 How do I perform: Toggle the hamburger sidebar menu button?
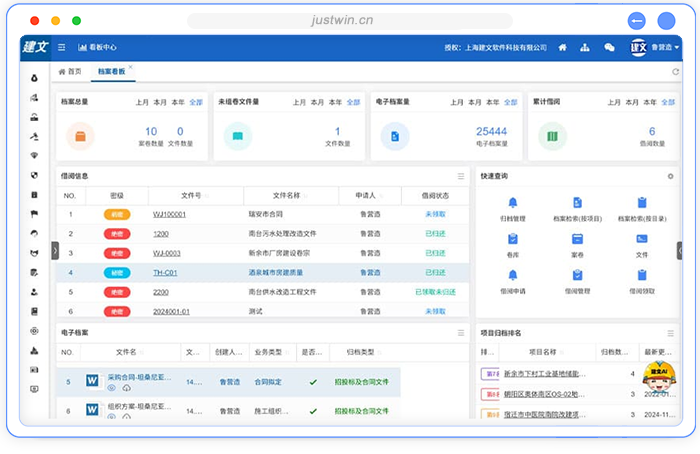[x=62, y=47]
